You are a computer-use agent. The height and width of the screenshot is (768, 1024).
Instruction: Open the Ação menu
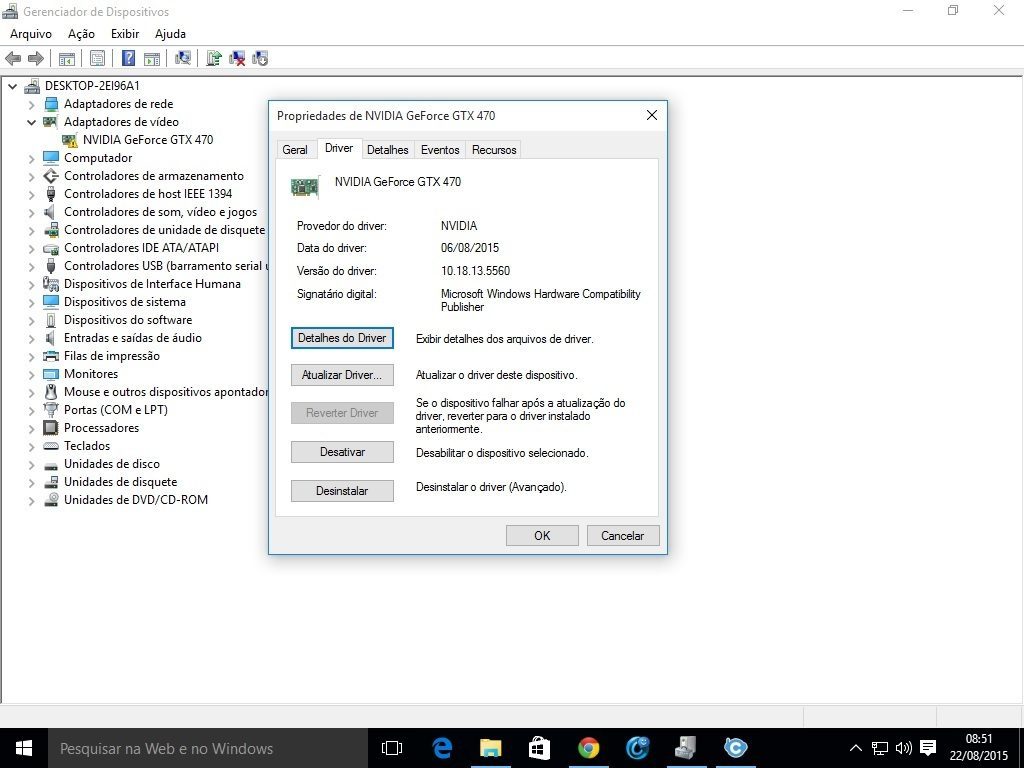click(81, 34)
